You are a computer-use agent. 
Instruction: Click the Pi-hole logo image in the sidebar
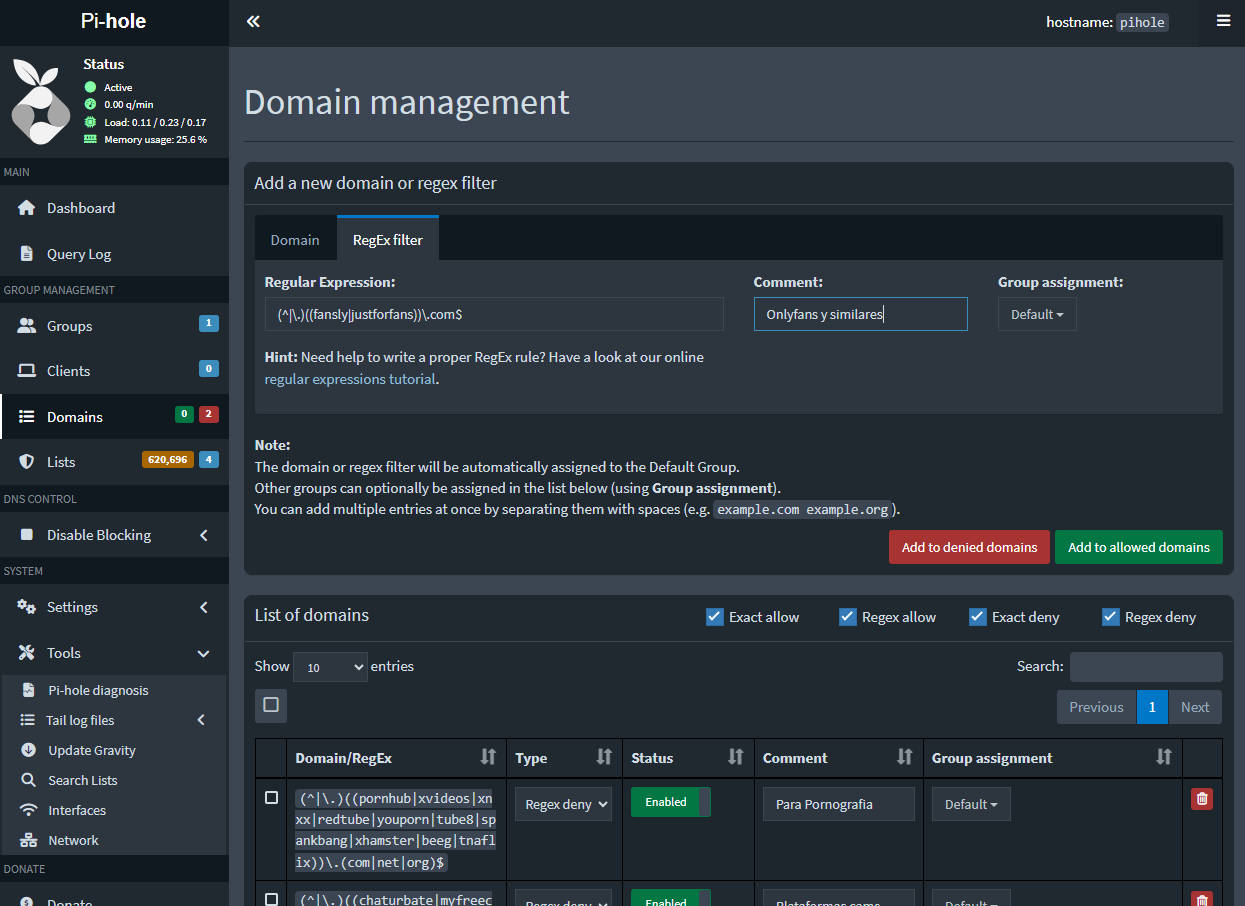point(41,101)
